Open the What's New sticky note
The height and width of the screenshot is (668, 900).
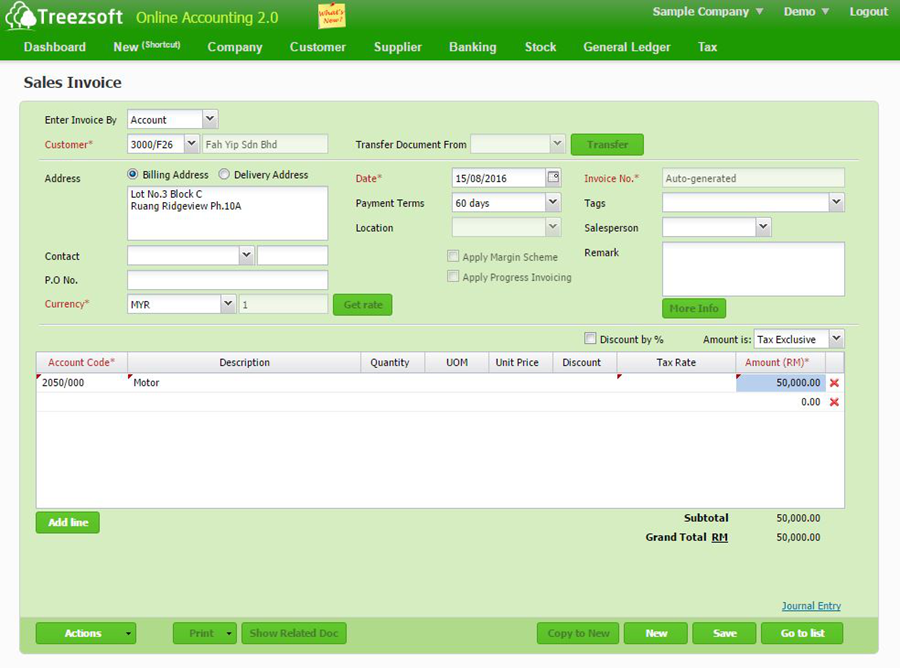point(332,15)
